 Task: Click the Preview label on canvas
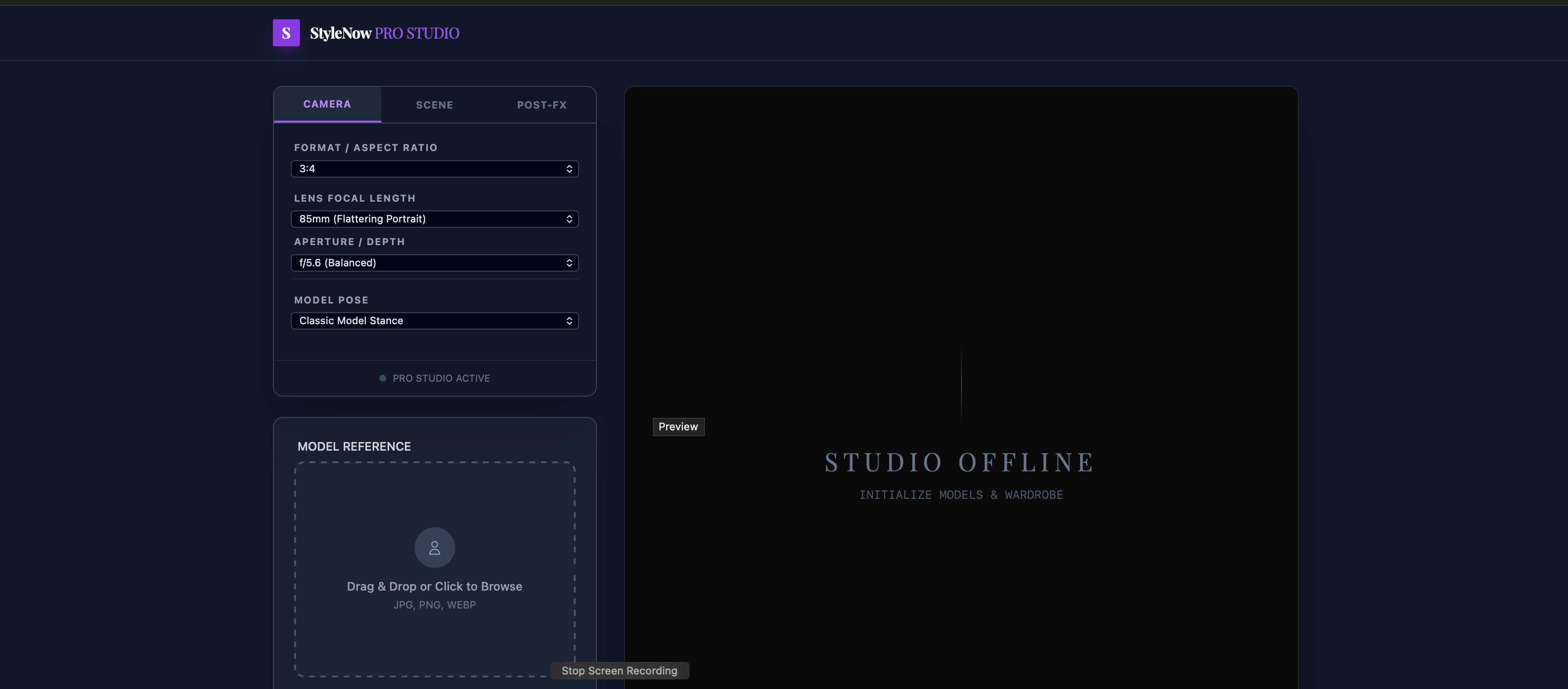pos(678,427)
